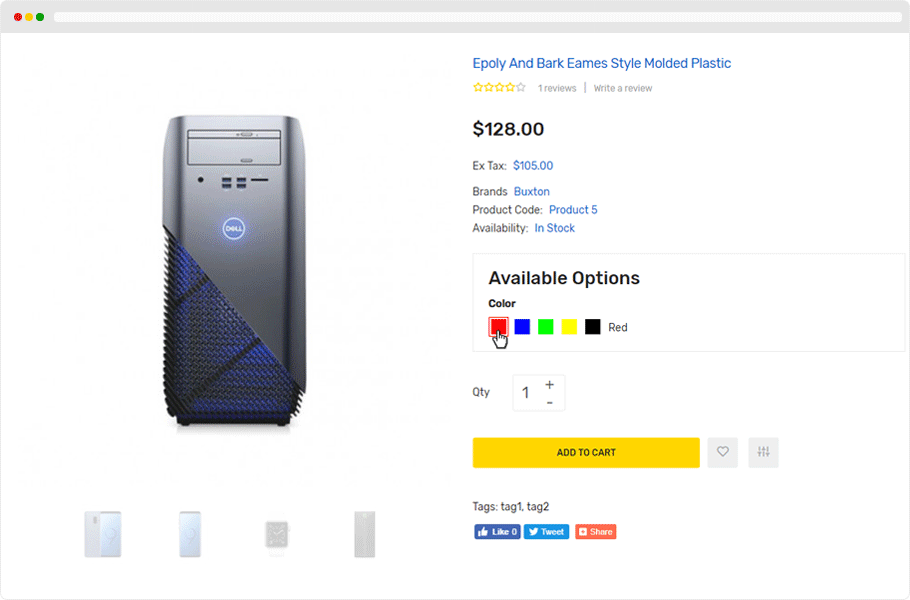Add product to wishlist with heart icon
Screen dimensions: 910x600
pos(723,452)
